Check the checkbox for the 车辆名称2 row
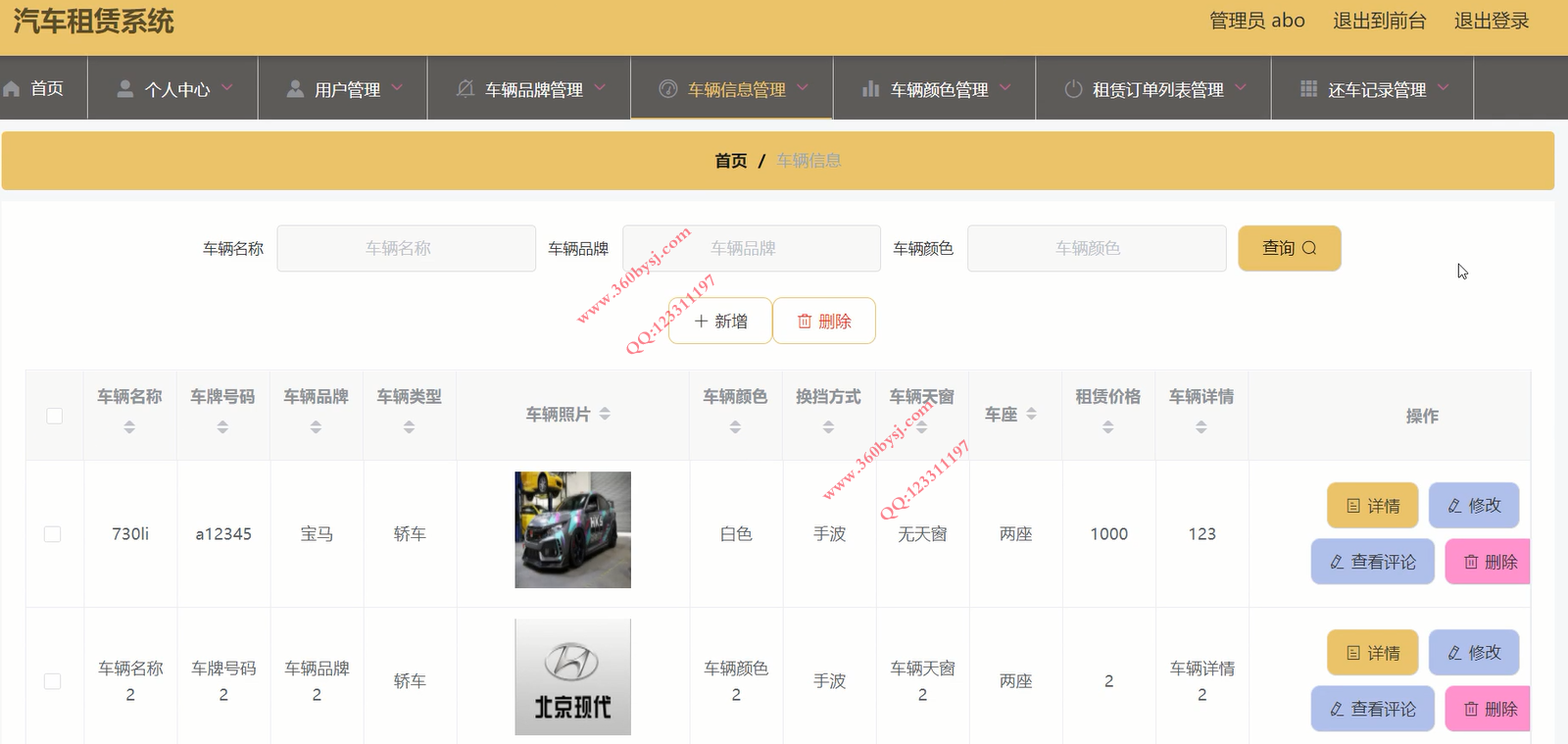 53,681
